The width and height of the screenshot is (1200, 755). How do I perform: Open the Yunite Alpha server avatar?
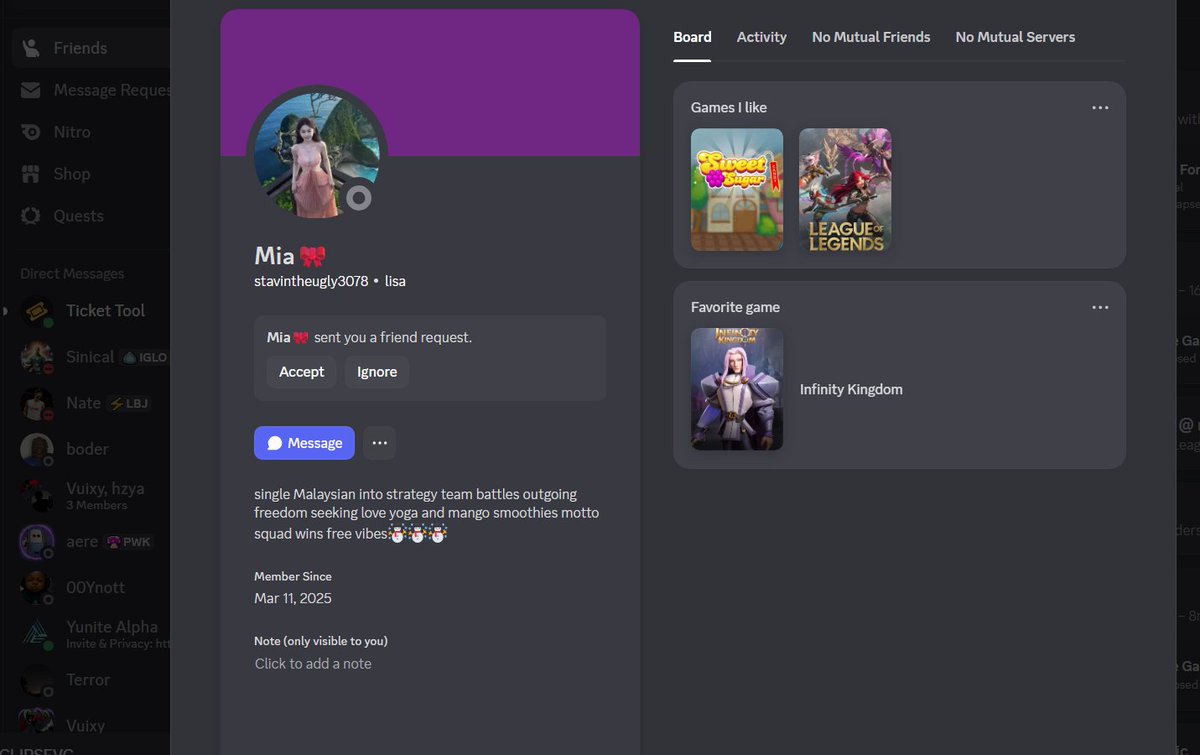coord(36,633)
